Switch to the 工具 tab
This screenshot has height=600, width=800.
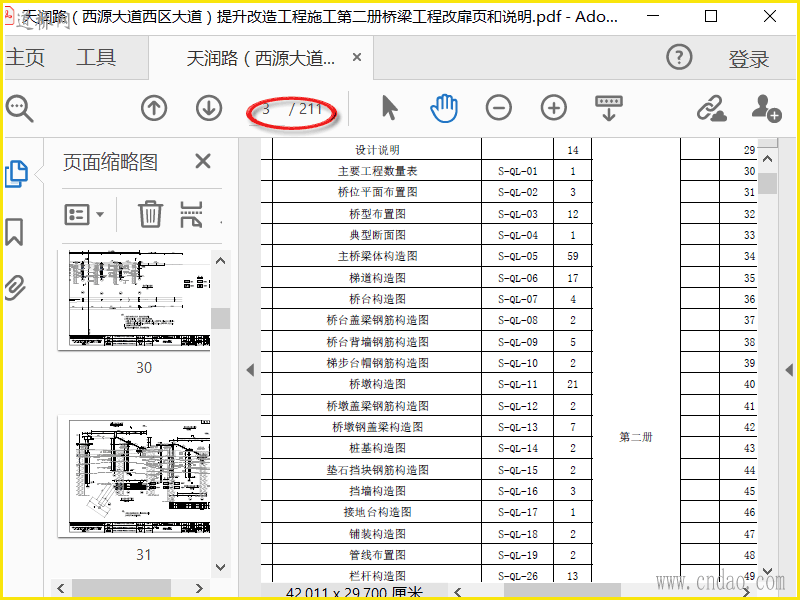pos(96,57)
